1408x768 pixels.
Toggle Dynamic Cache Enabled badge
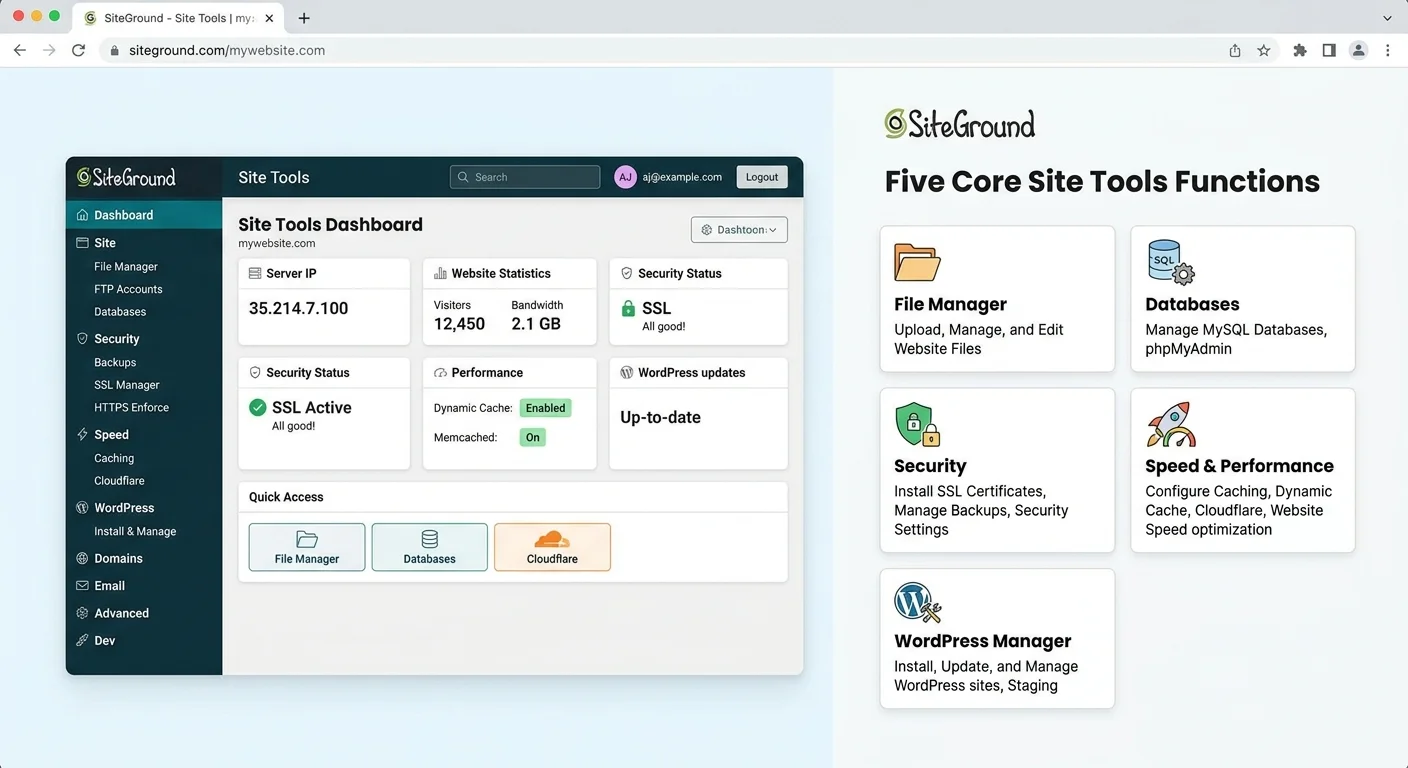point(545,408)
